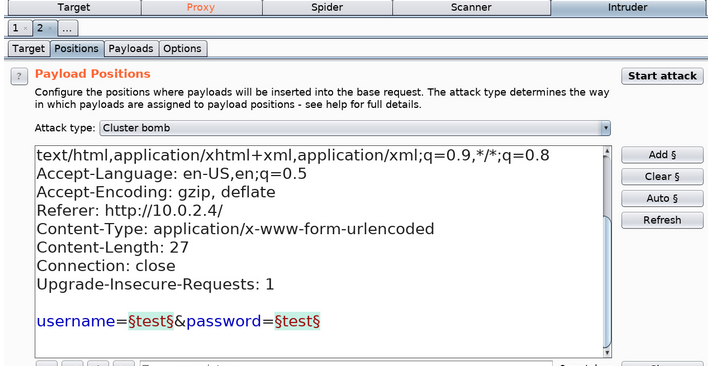
Task: Close Intruder attack tab 2
Action: coord(50,28)
